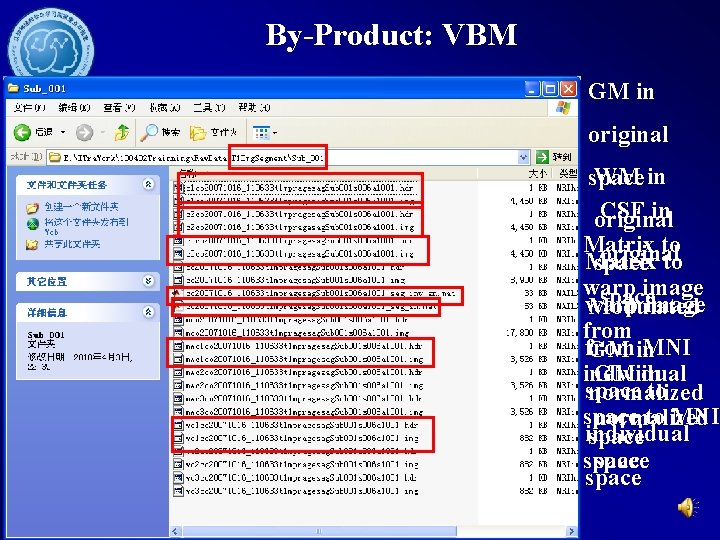Viewport: 720px width, 540px height.
Task: Open the 查看(V) menu
Action: pyautogui.click(x=119, y=107)
